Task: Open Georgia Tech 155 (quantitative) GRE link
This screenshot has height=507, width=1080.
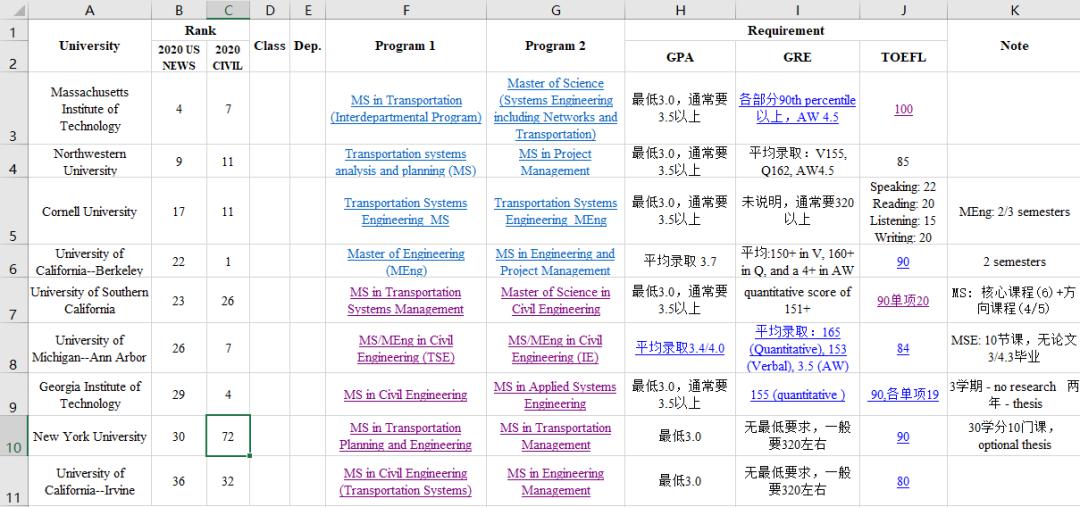Action: click(x=797, y=395)
